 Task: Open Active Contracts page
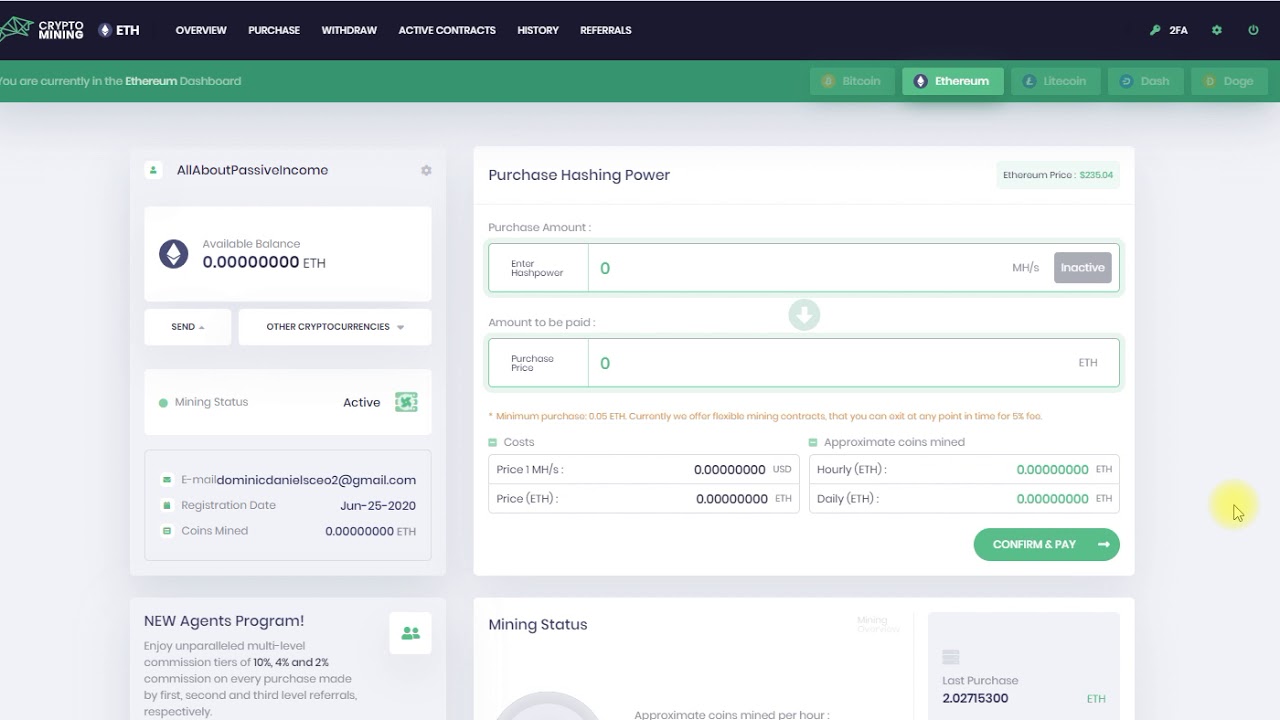(447, 30)
